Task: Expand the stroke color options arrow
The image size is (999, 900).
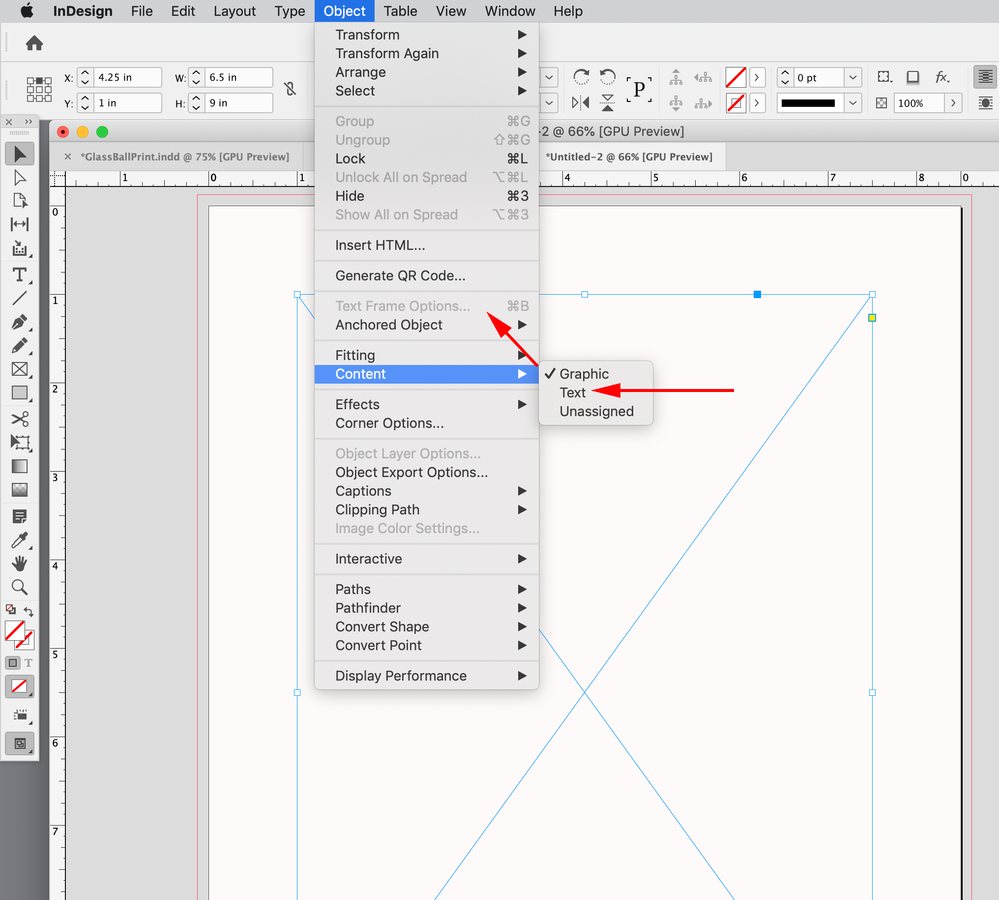Action: pyautogui.click(x=757, y=103)
